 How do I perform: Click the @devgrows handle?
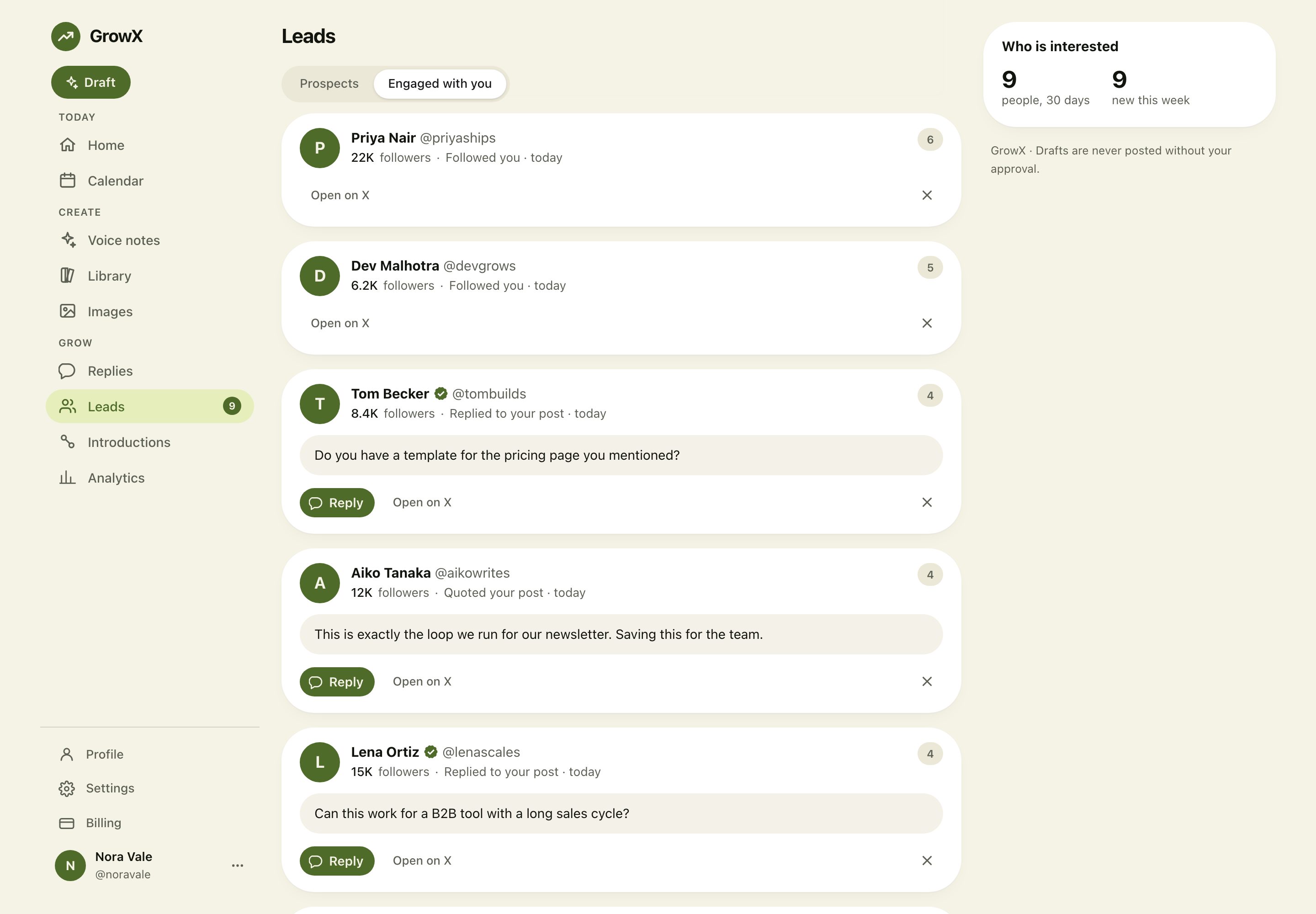pos(479,266)
